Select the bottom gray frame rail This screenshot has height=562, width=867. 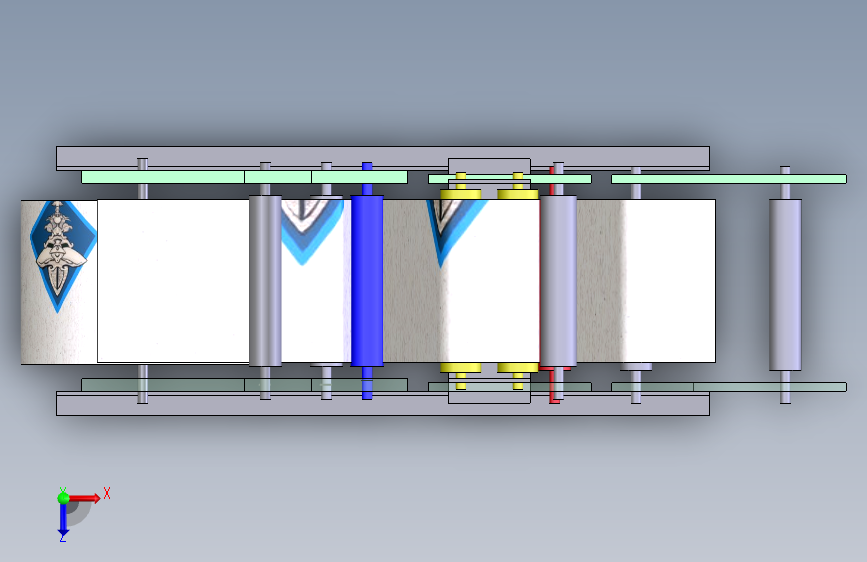click(383, 404)
